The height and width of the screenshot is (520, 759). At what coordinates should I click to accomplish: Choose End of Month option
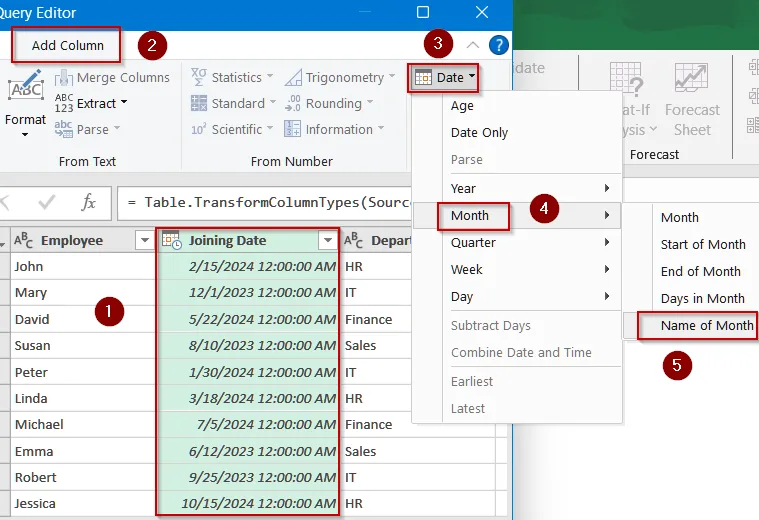(x=700, y=272)
